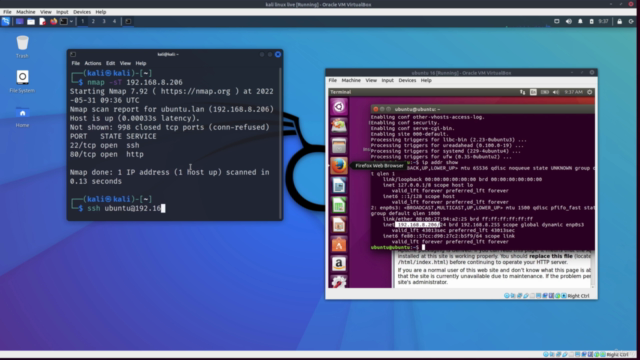Select the terminal window button in Kali taskbar
The image size is (640, 360).
click(x=128, y=21)
